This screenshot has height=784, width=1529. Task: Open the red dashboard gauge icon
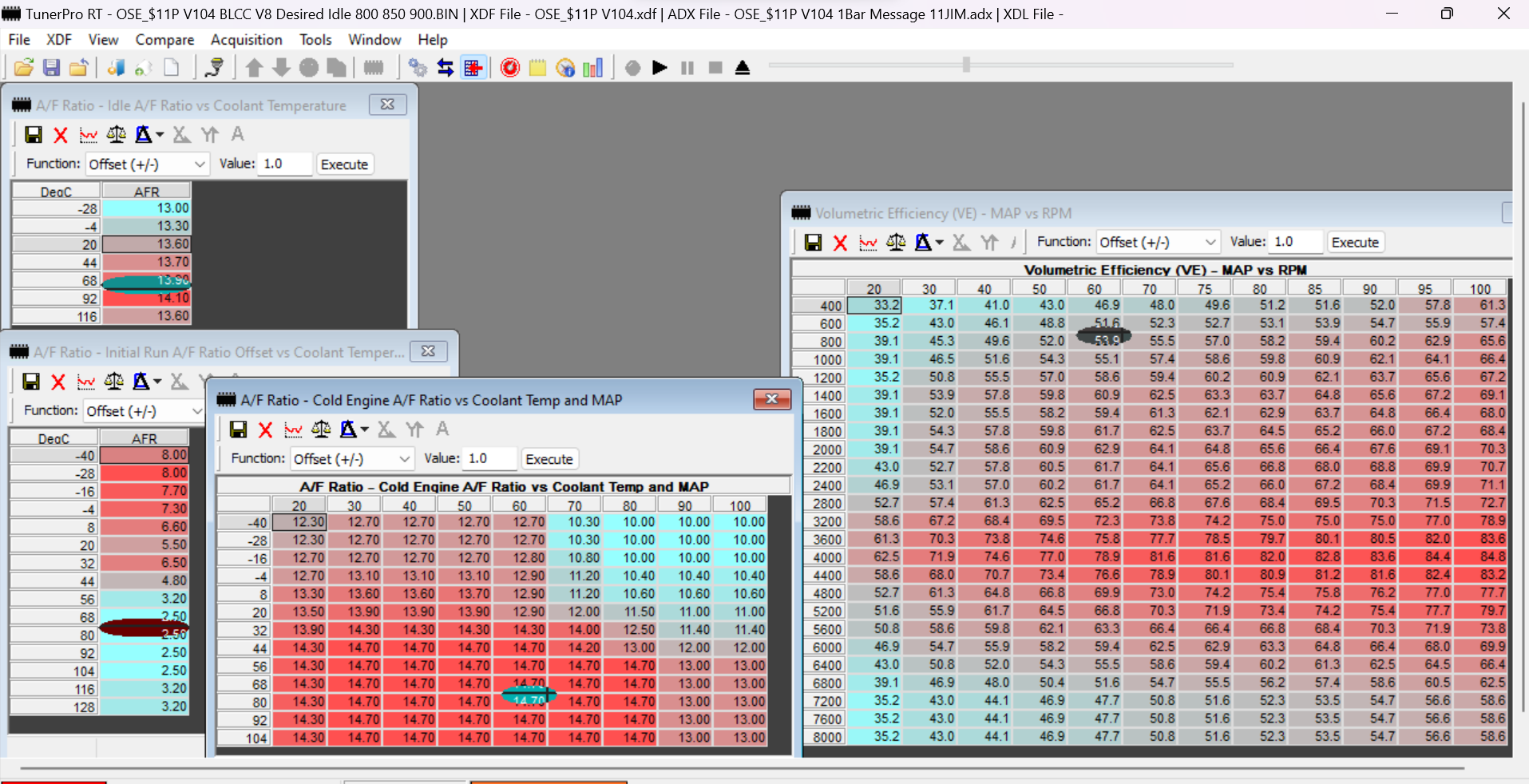tap(509, 68)
